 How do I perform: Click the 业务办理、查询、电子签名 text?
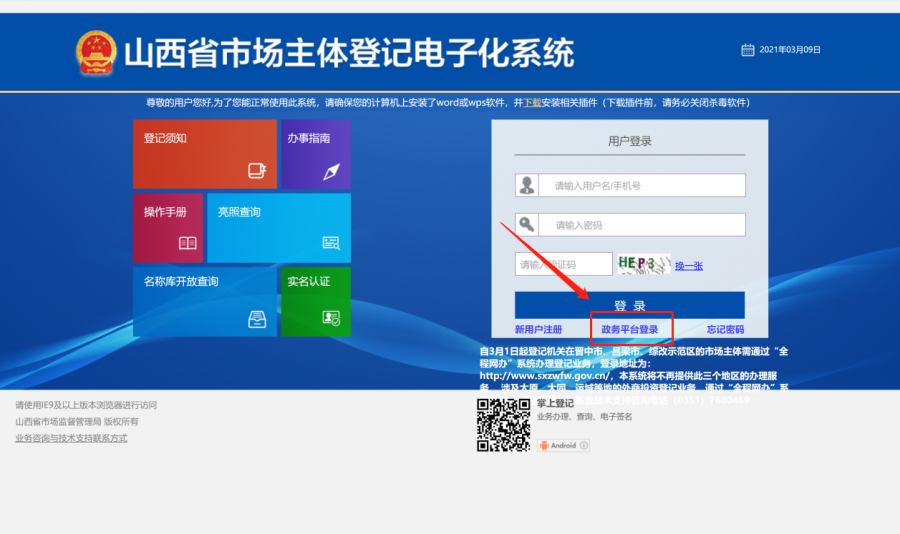pyautogui.click(x=584, y=417)
